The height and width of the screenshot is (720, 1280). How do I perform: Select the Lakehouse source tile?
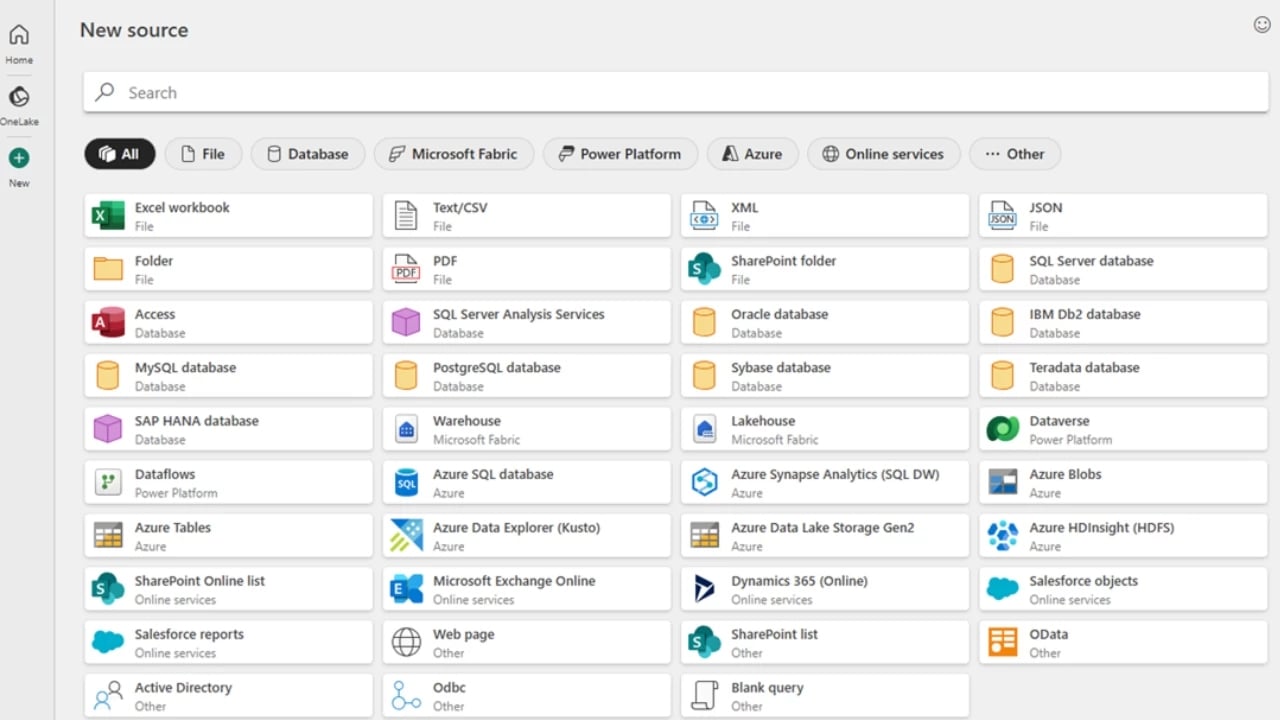[x=825, y=429]
